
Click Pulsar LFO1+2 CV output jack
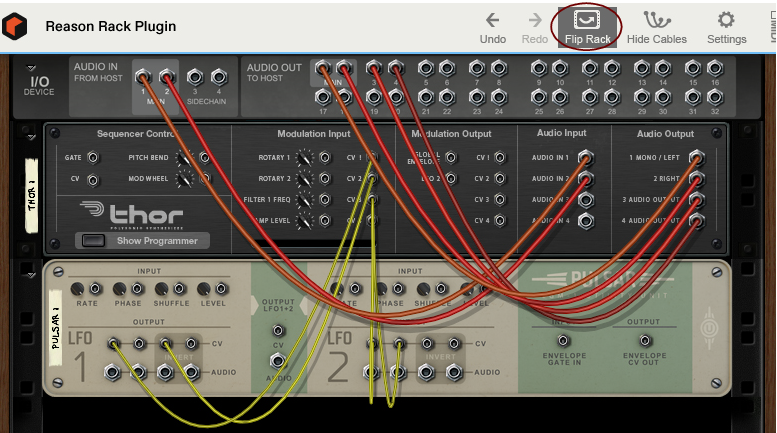click(x=278, y=330)
